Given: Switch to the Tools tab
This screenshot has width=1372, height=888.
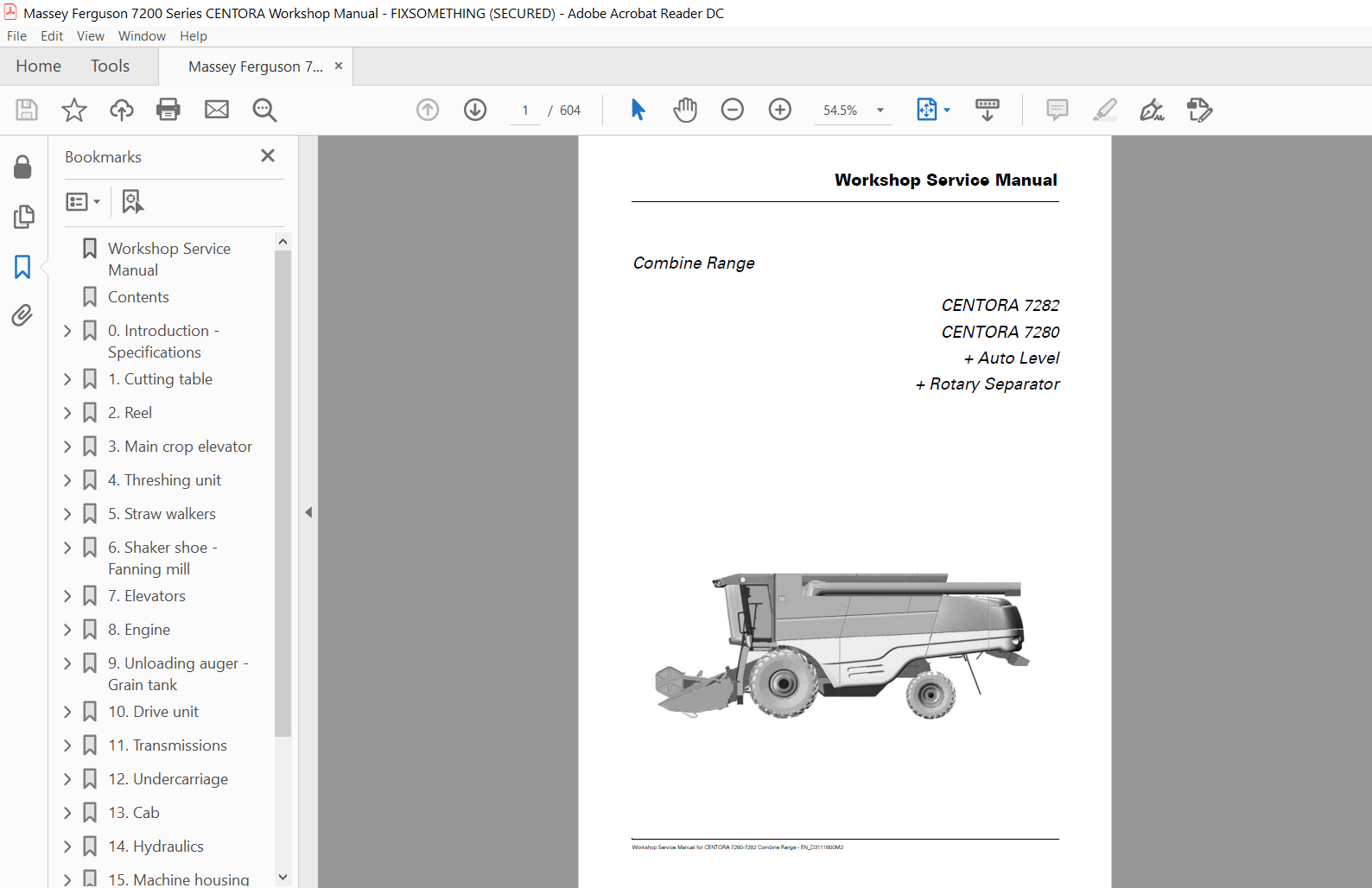Looking at the screenshot, I should 110,67.
